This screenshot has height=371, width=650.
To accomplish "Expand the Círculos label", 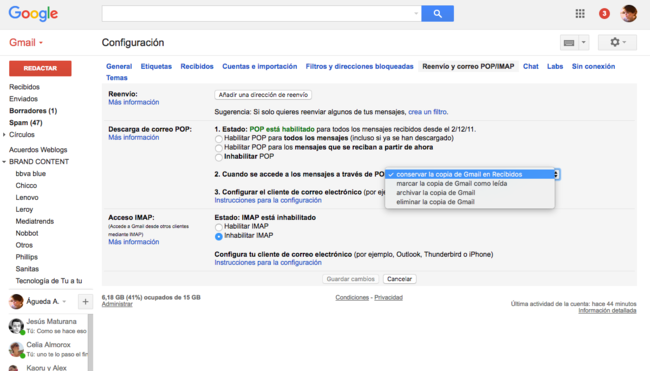I will (4, 135).
